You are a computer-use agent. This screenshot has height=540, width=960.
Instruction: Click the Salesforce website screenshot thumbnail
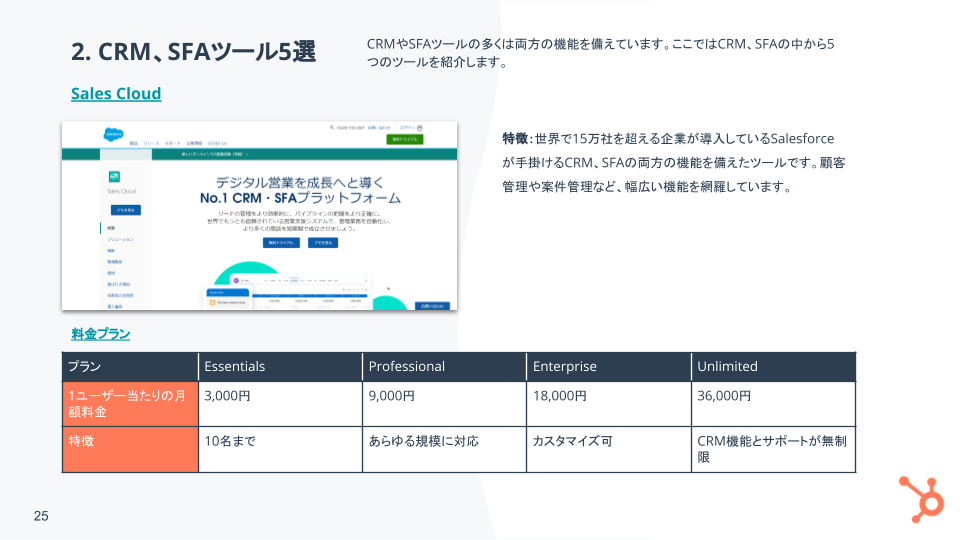(x=260, y=216)
